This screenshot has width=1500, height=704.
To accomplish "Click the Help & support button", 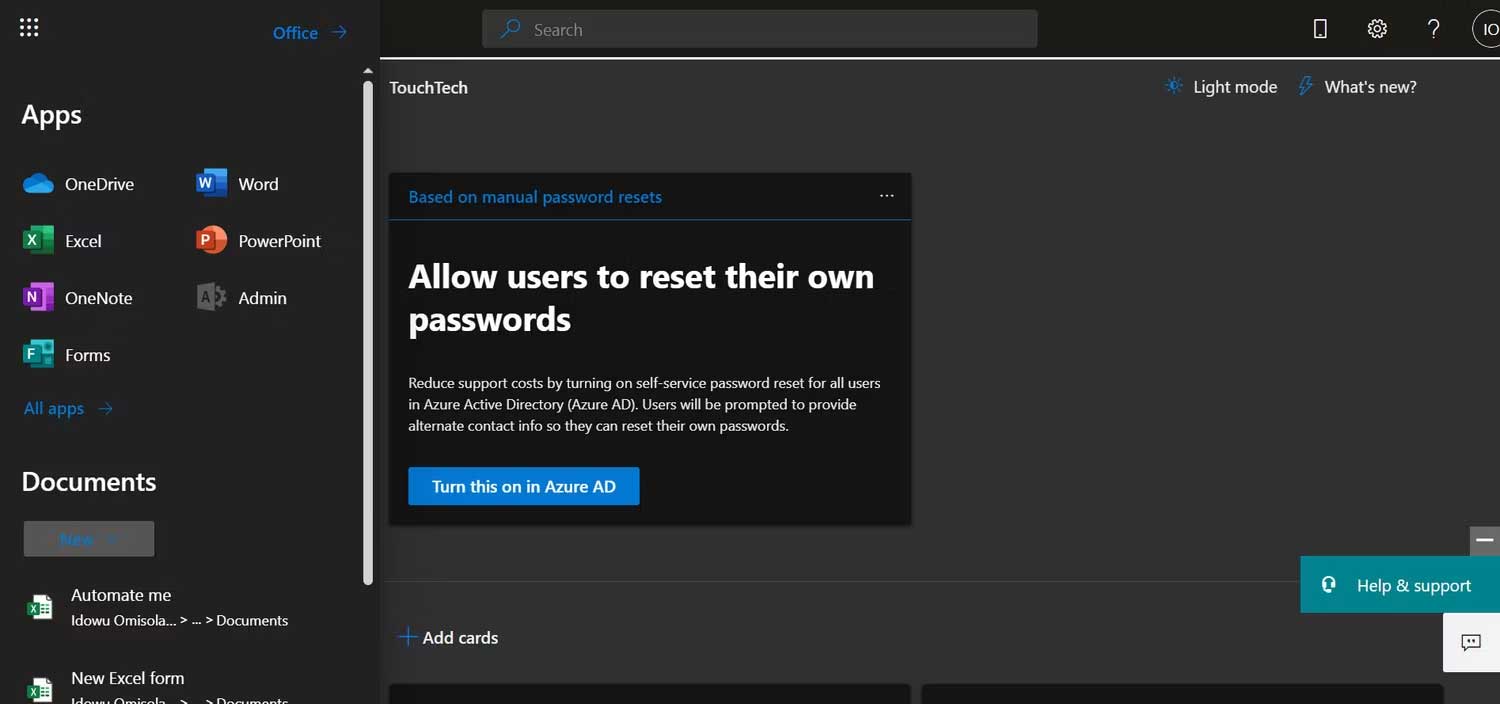I will (1399, 585).
